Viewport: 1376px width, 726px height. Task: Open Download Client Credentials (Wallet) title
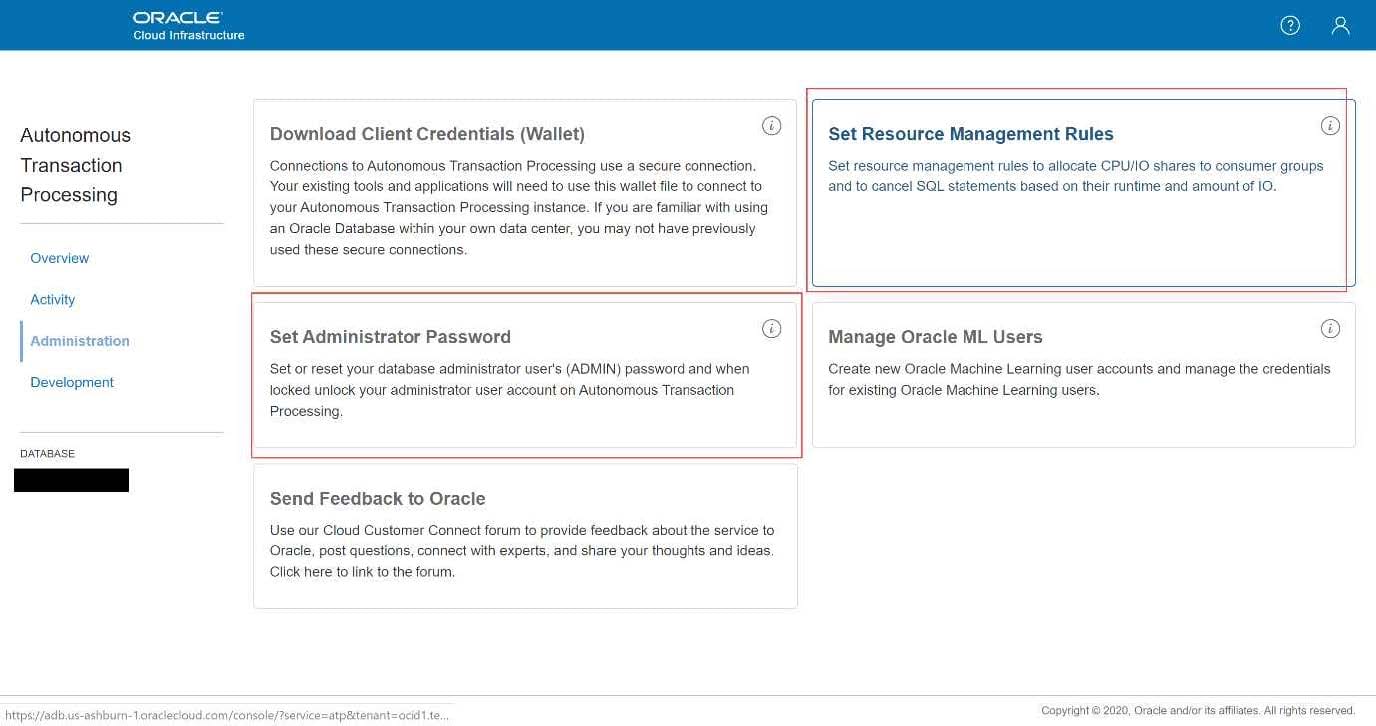point(427,134)
